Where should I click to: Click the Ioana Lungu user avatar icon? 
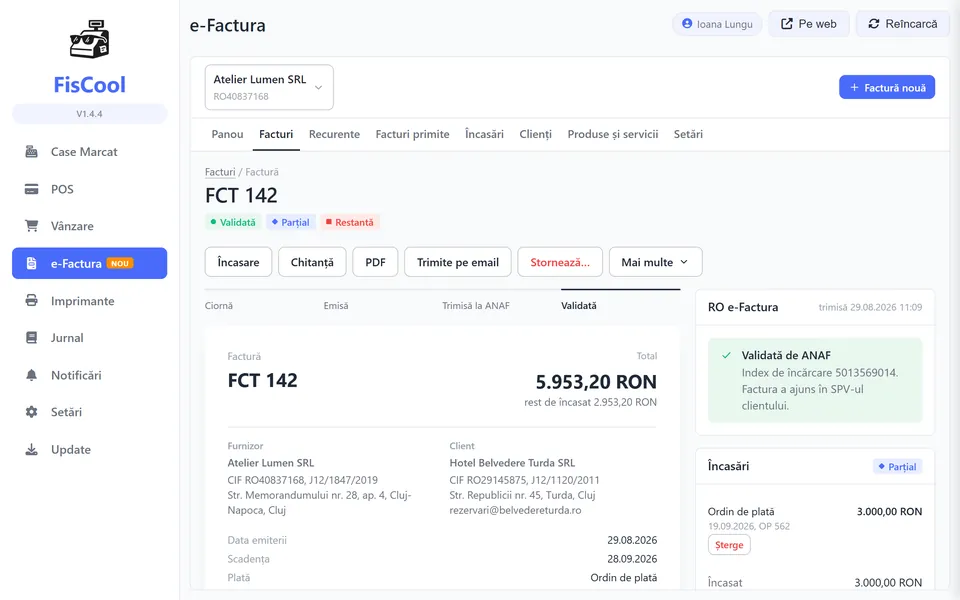click(x=687, y=23)
